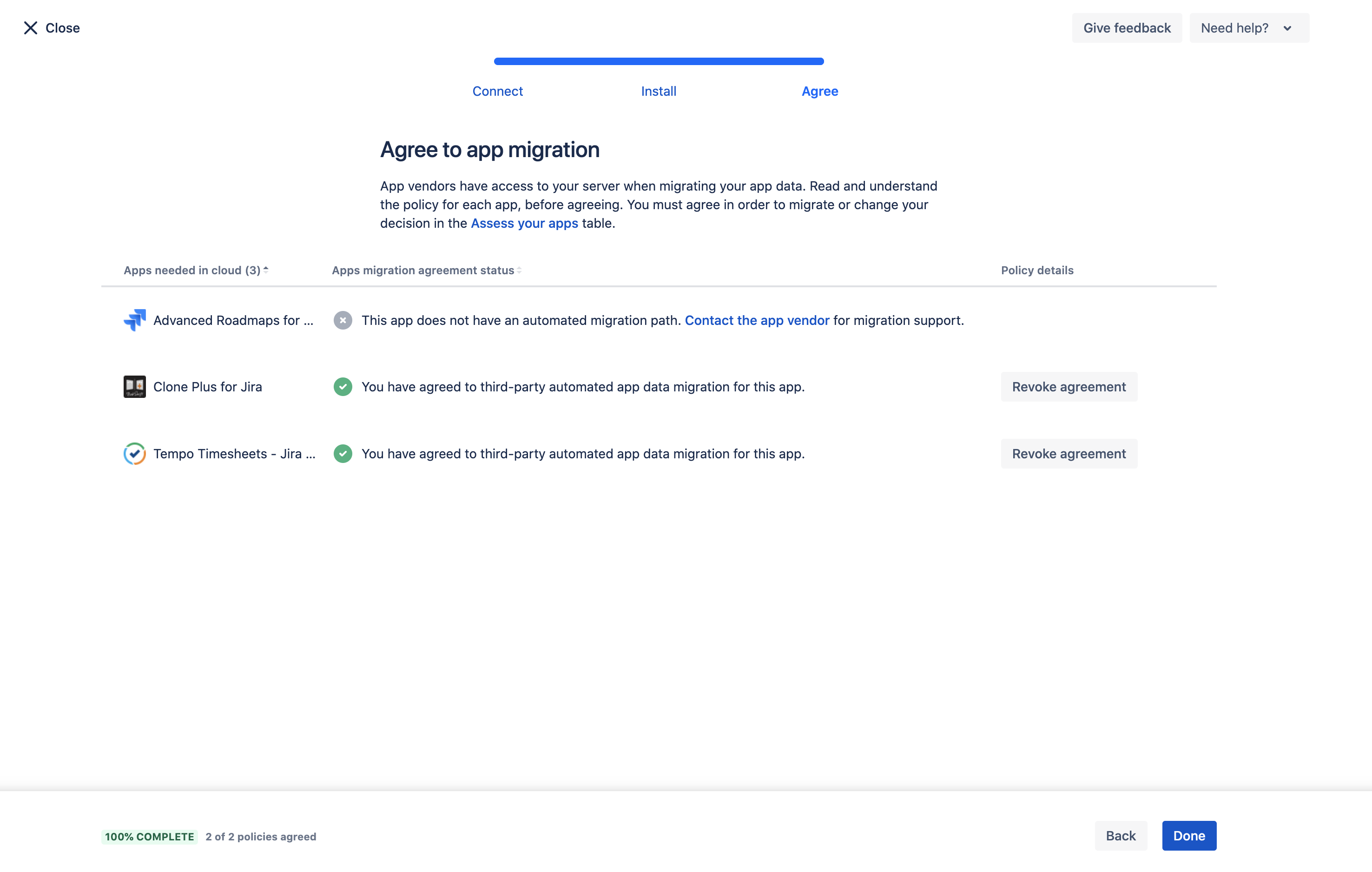Click the Agree step tab
The width and height of the screenshot is (1372, 872).
[x=819, y=91]
